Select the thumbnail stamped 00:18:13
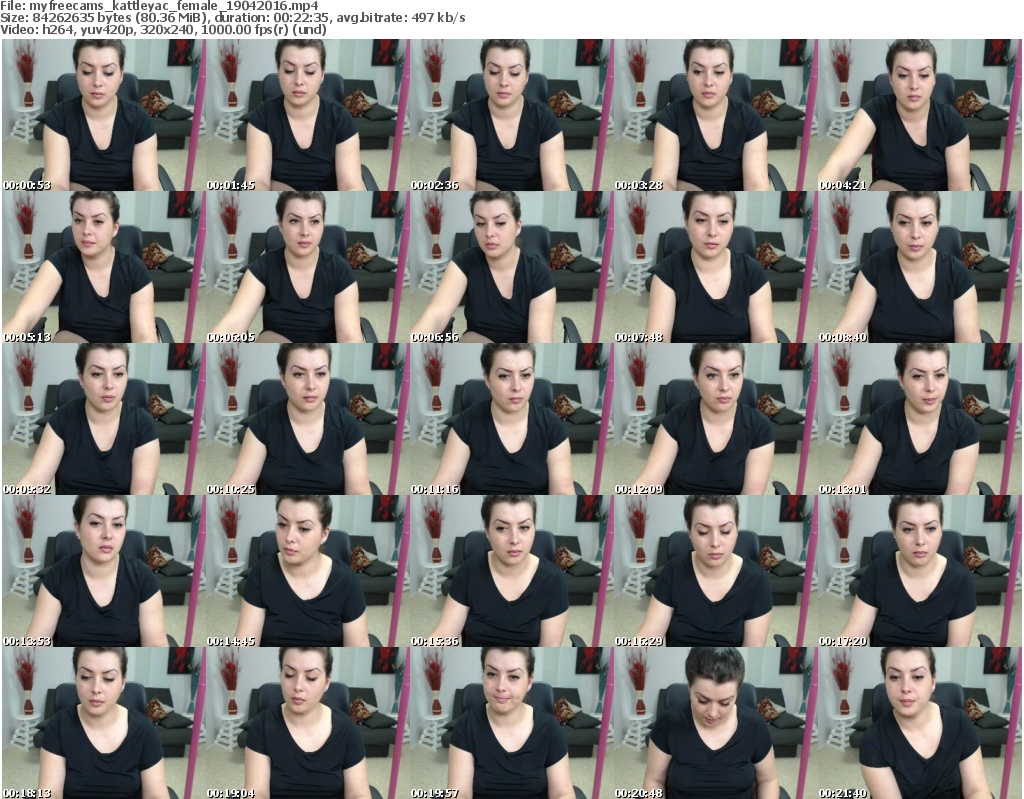Viewport: 1024px width, 799px height. click(103, 723)
